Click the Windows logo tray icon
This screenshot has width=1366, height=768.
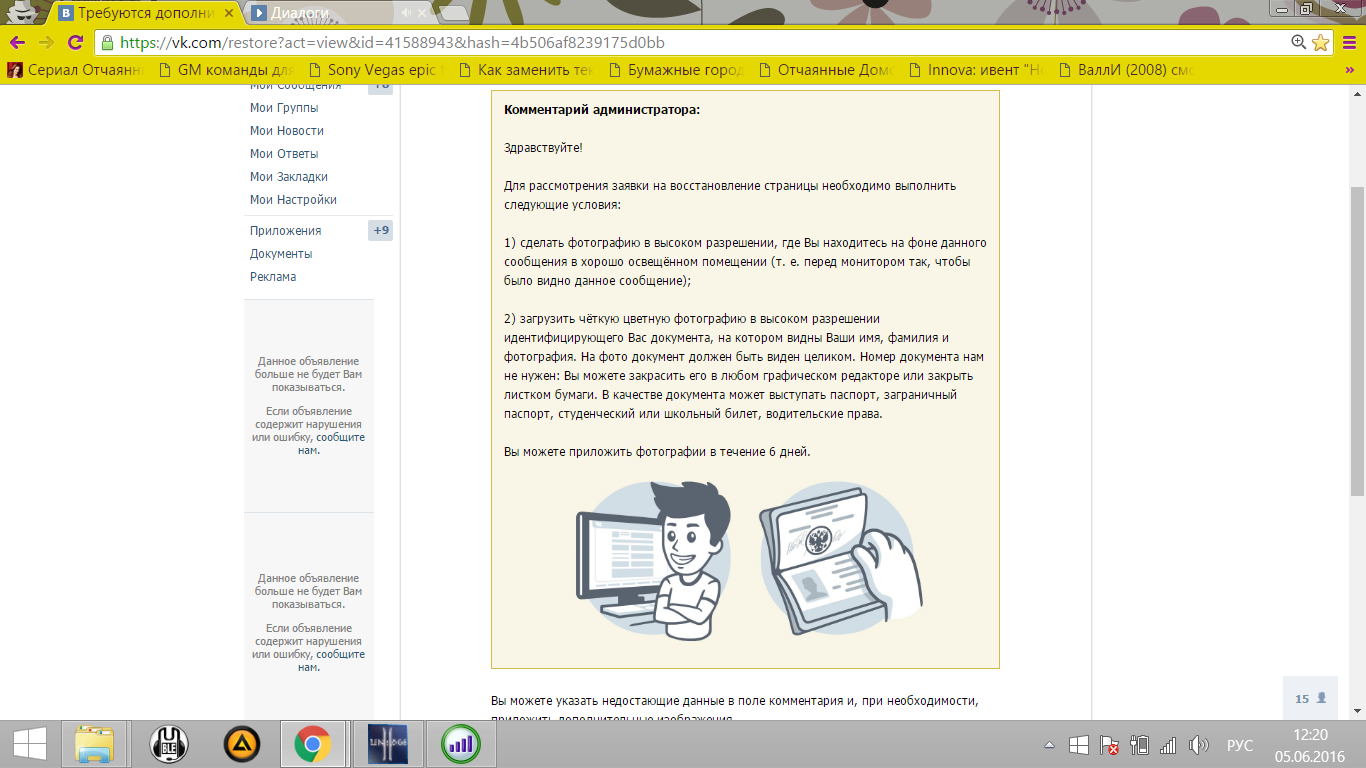coord(1079,745)
